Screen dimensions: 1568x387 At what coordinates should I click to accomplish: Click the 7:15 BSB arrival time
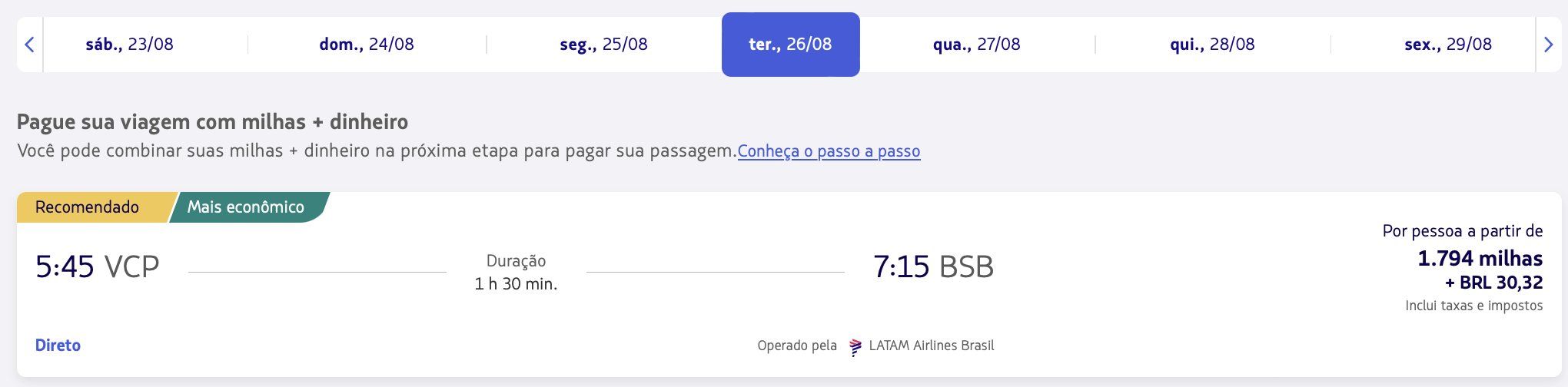coord(933,267)
